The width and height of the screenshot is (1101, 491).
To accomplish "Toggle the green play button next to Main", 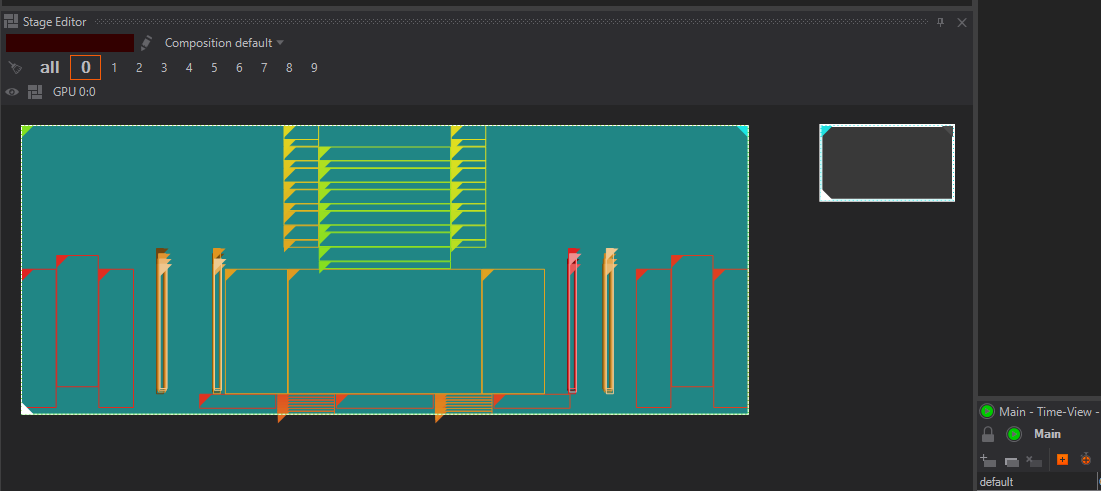I will tap(1013, 434).
